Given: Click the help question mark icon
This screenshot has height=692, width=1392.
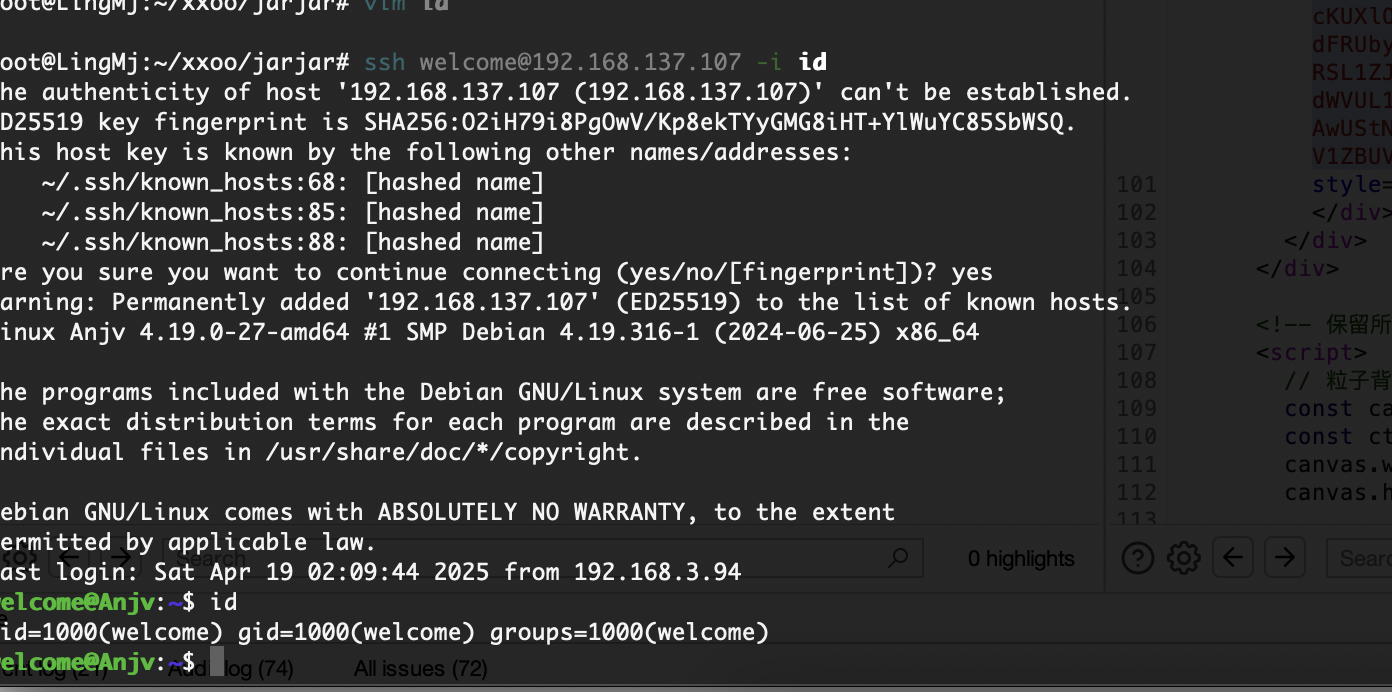Looking at the screenshot, I should (x=1138, y=557).
